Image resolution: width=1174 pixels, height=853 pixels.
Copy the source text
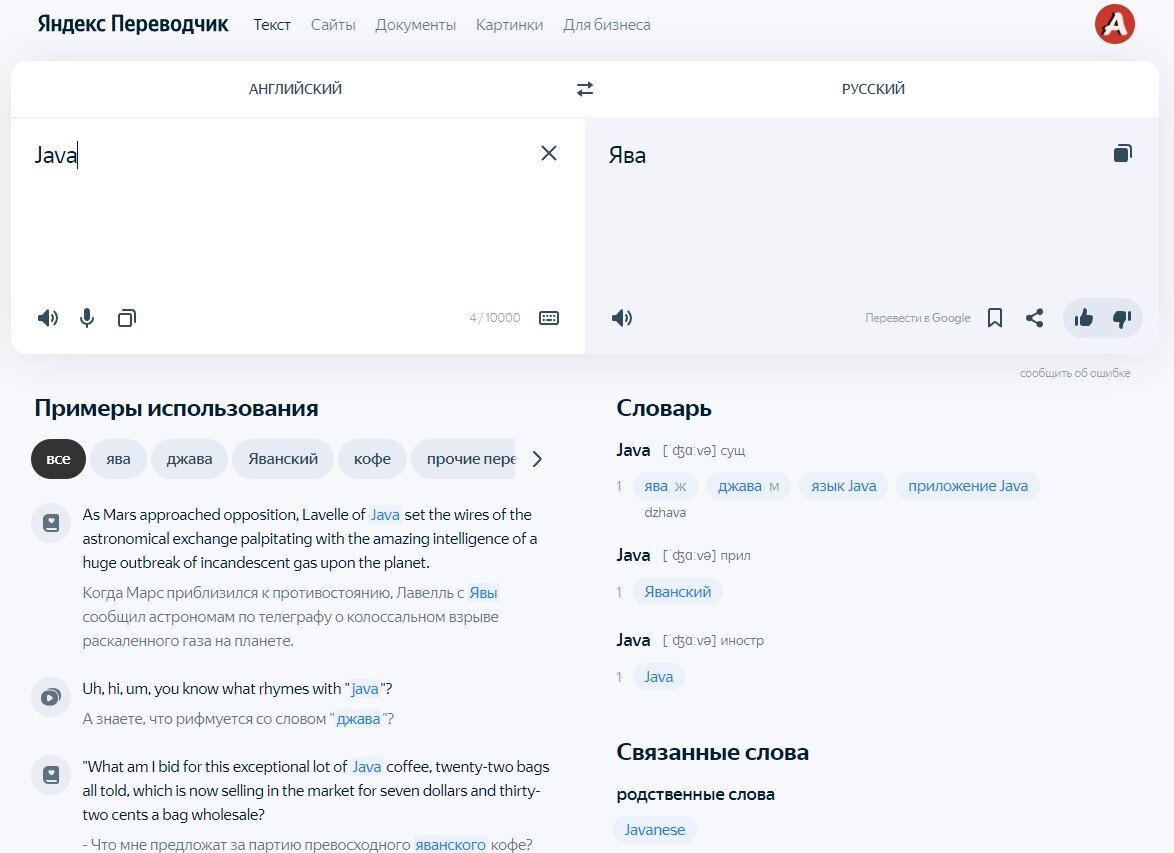pos(127,318)
